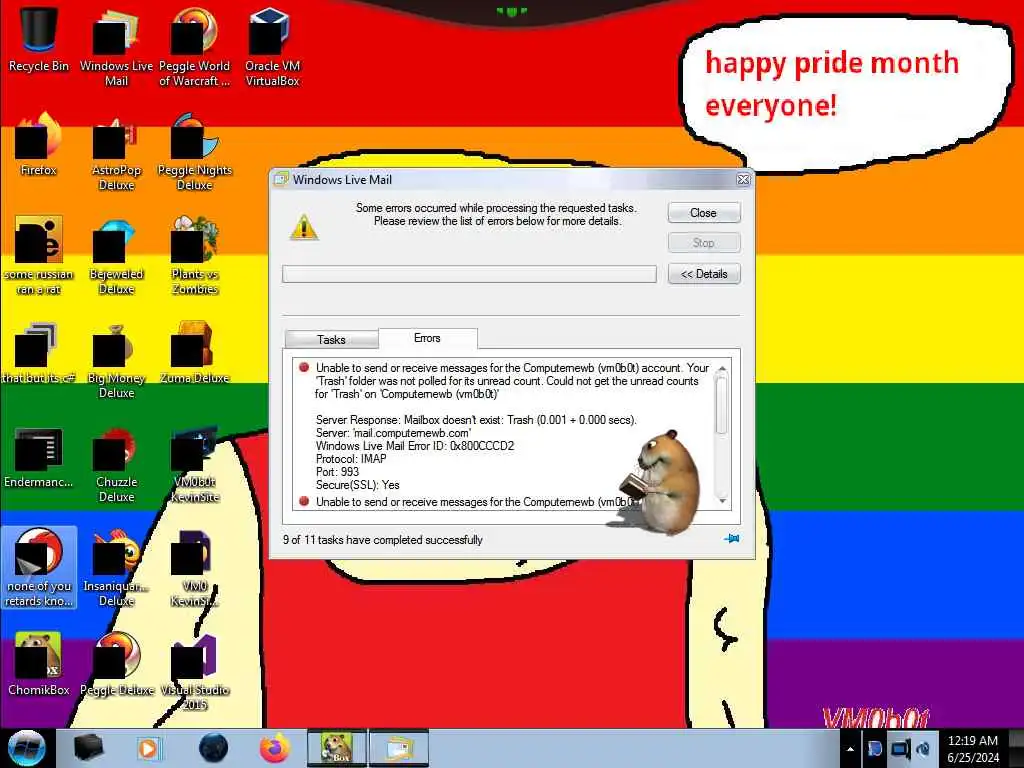Select Plants vs Zombies desktop icon
This screenshot has width=1024, height=768.
click(194, 256)
